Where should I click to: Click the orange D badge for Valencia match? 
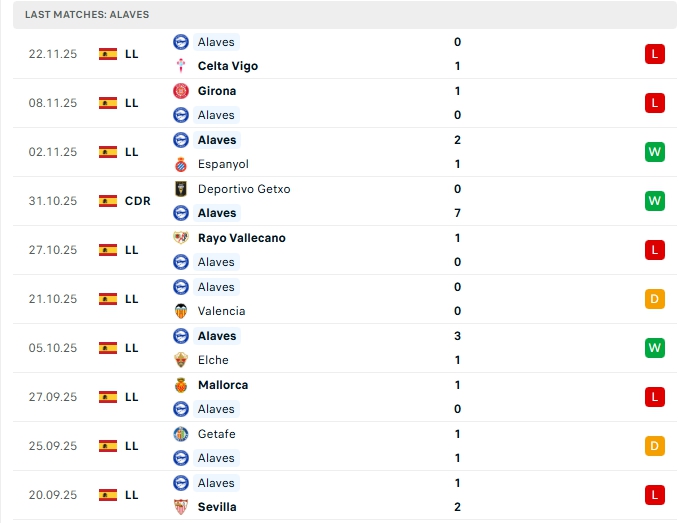coord(655,299)
